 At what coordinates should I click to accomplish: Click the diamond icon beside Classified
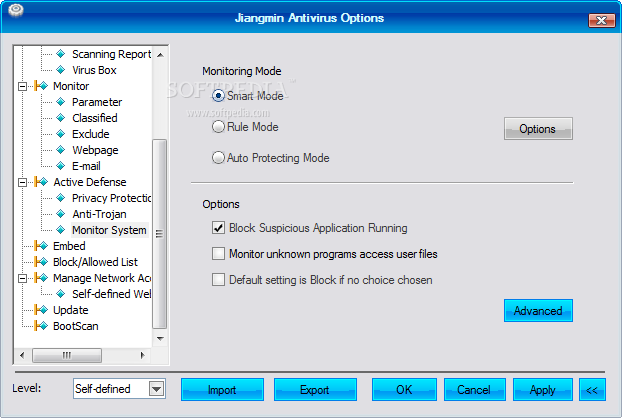point(61,118)
